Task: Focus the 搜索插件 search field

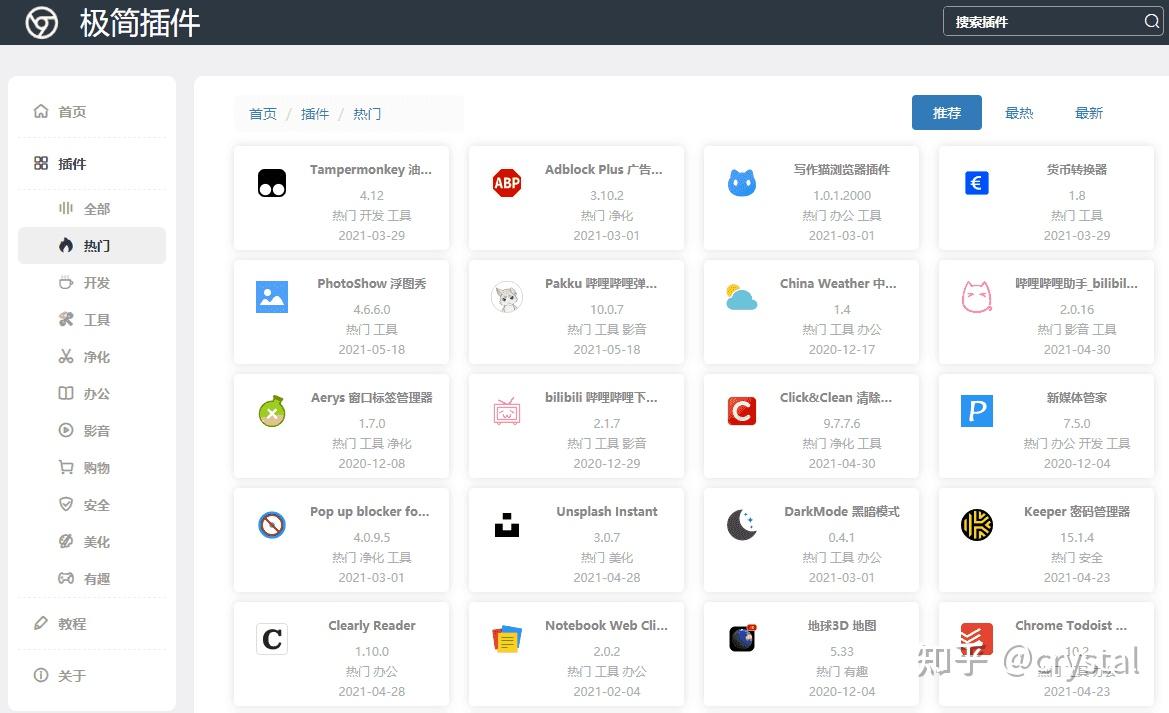Action: 1053,22
